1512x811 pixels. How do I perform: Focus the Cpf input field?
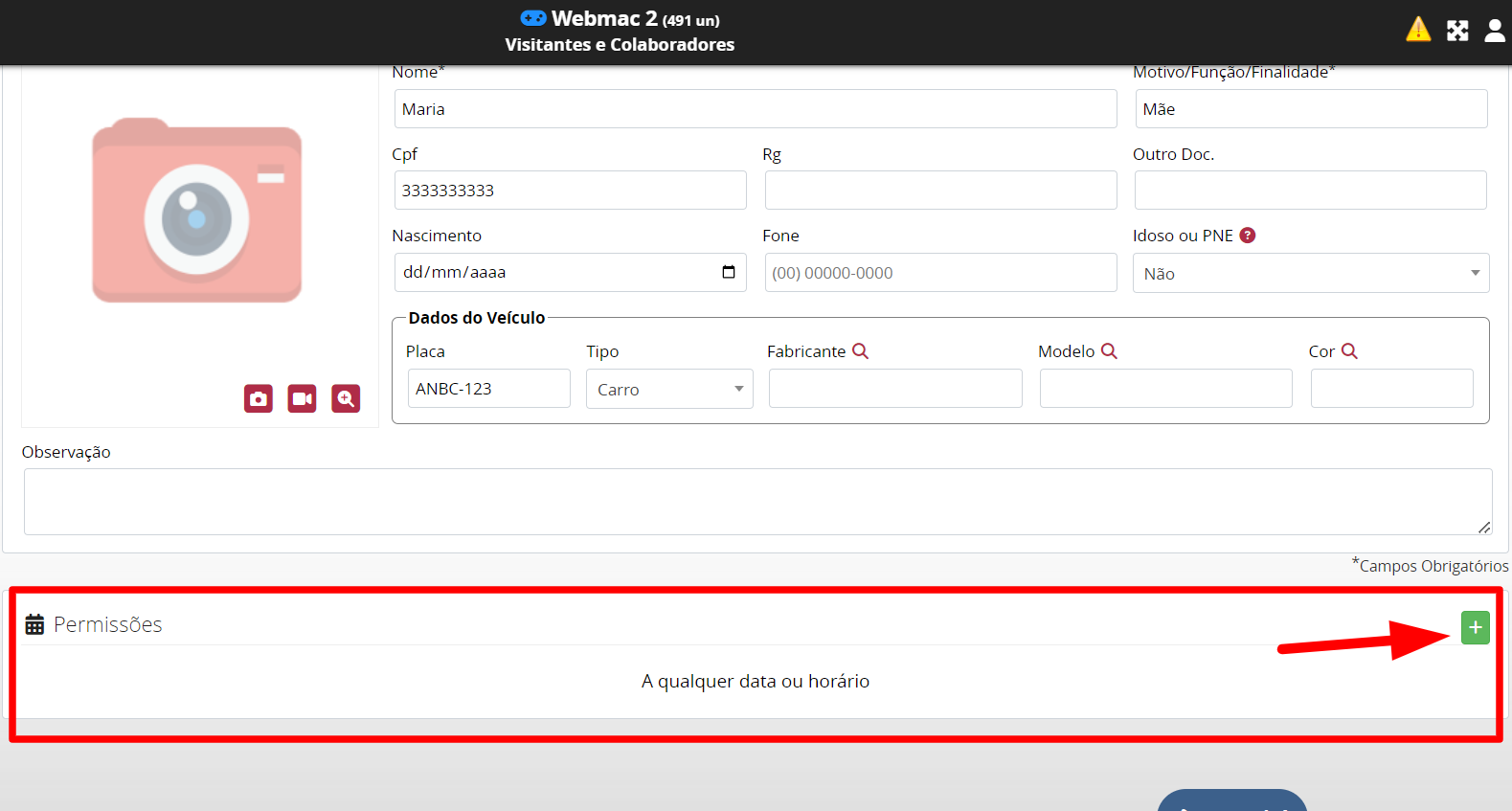pyautogui.click(x=570, y=191)
